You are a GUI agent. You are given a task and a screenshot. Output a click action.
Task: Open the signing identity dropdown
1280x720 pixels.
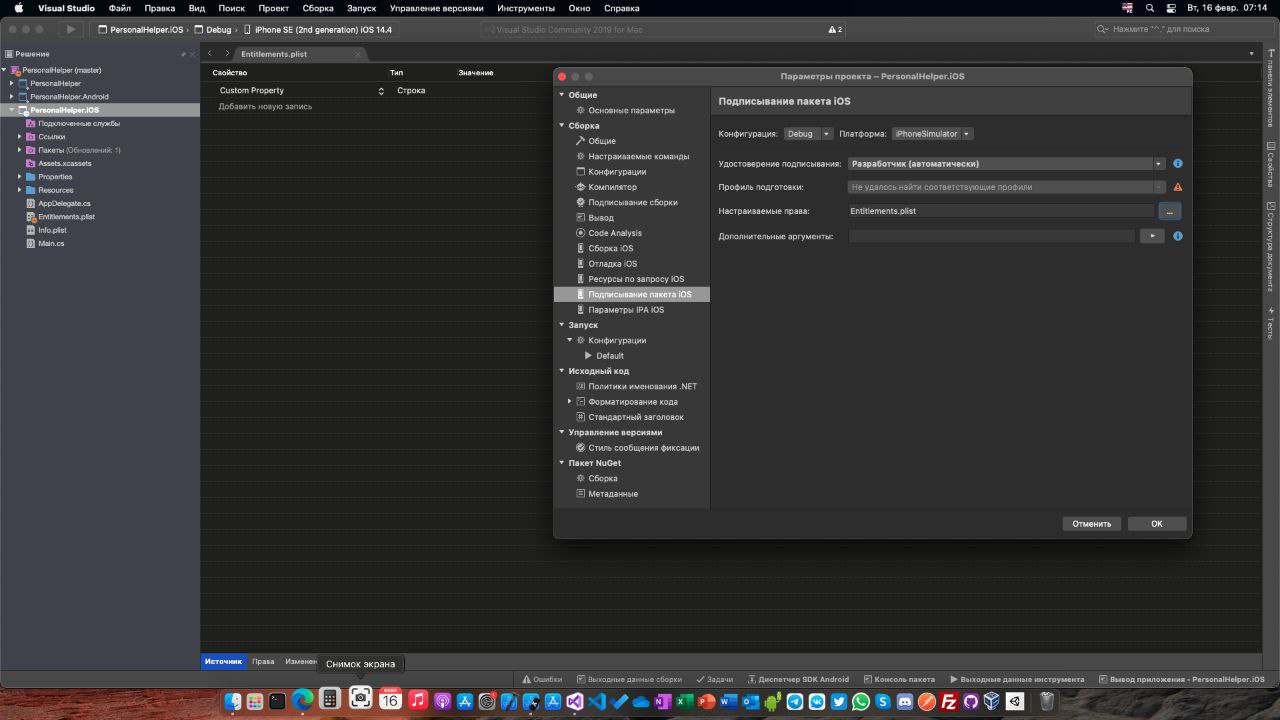[1006, 164]
